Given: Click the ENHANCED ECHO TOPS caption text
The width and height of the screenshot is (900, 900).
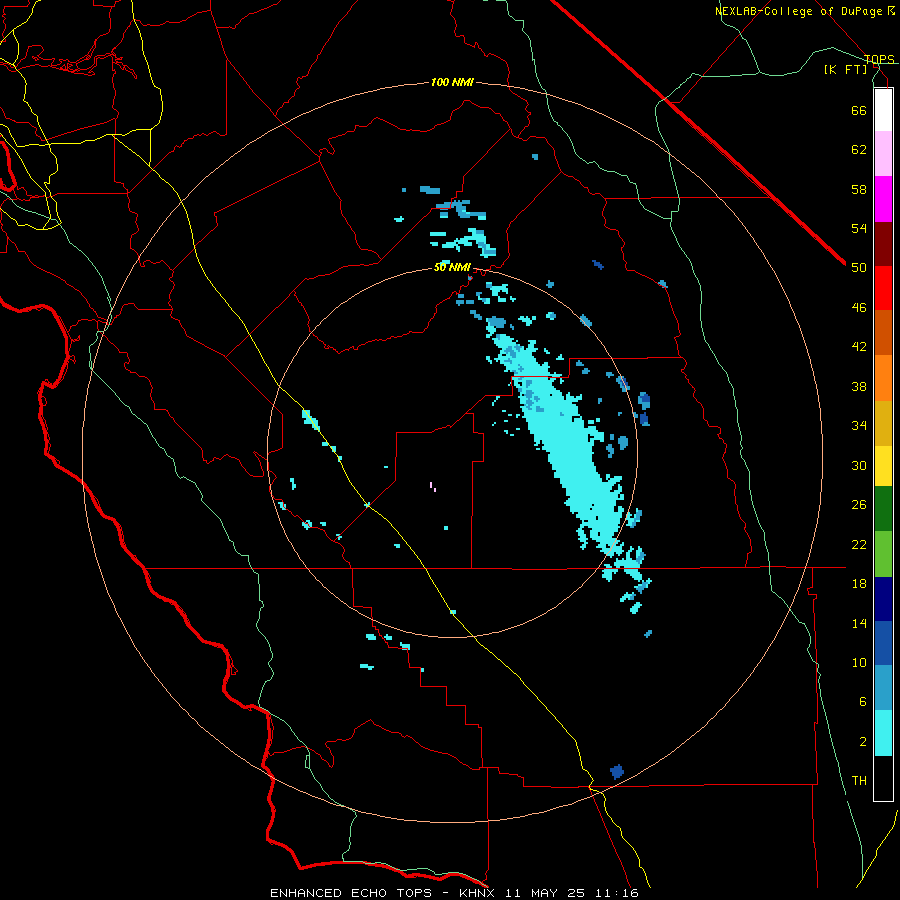Looking at the screenshot, I should click(351, 893).
